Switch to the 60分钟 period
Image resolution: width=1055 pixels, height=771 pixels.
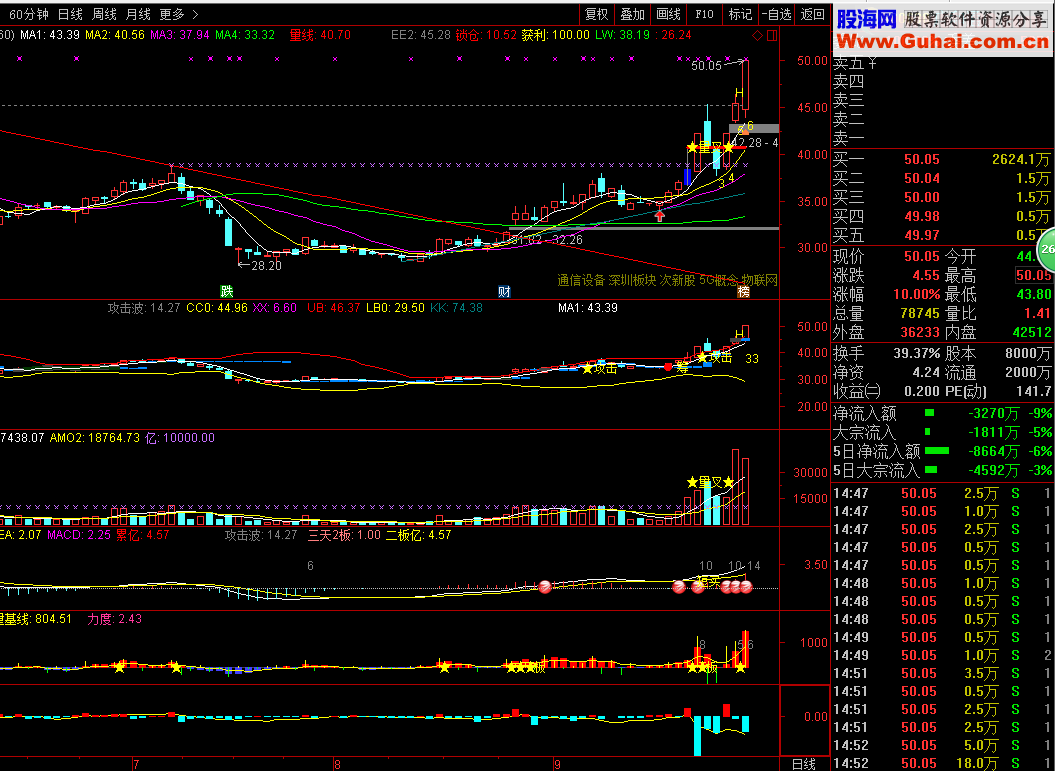29,14
